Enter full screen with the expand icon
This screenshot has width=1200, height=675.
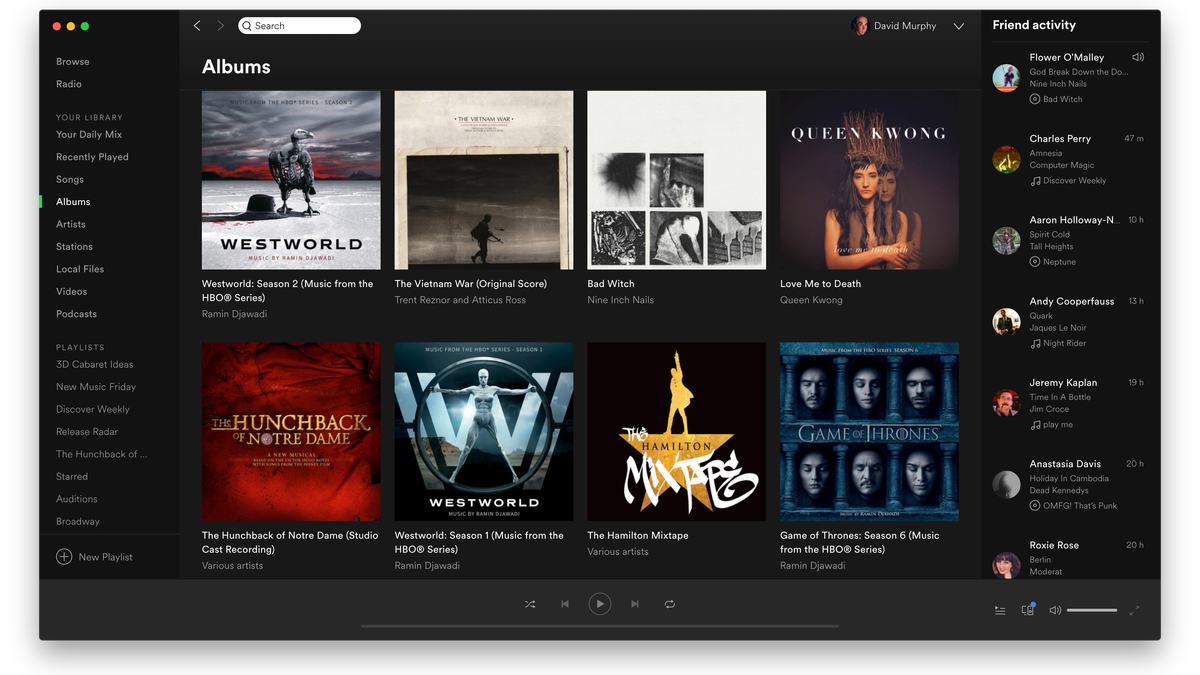click(x=1134, y=610)
